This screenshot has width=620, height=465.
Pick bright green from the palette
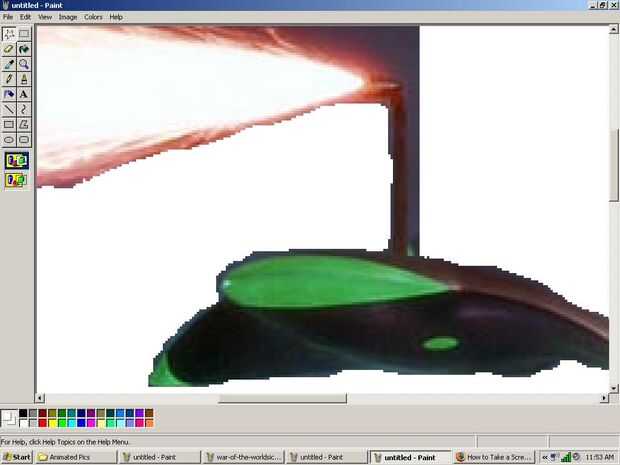pos(62,423)
